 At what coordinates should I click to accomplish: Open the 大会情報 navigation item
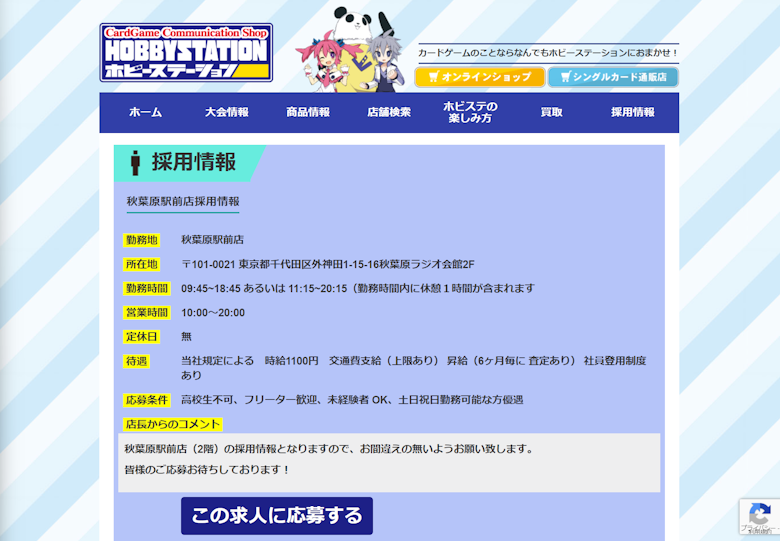click(226, 113)
